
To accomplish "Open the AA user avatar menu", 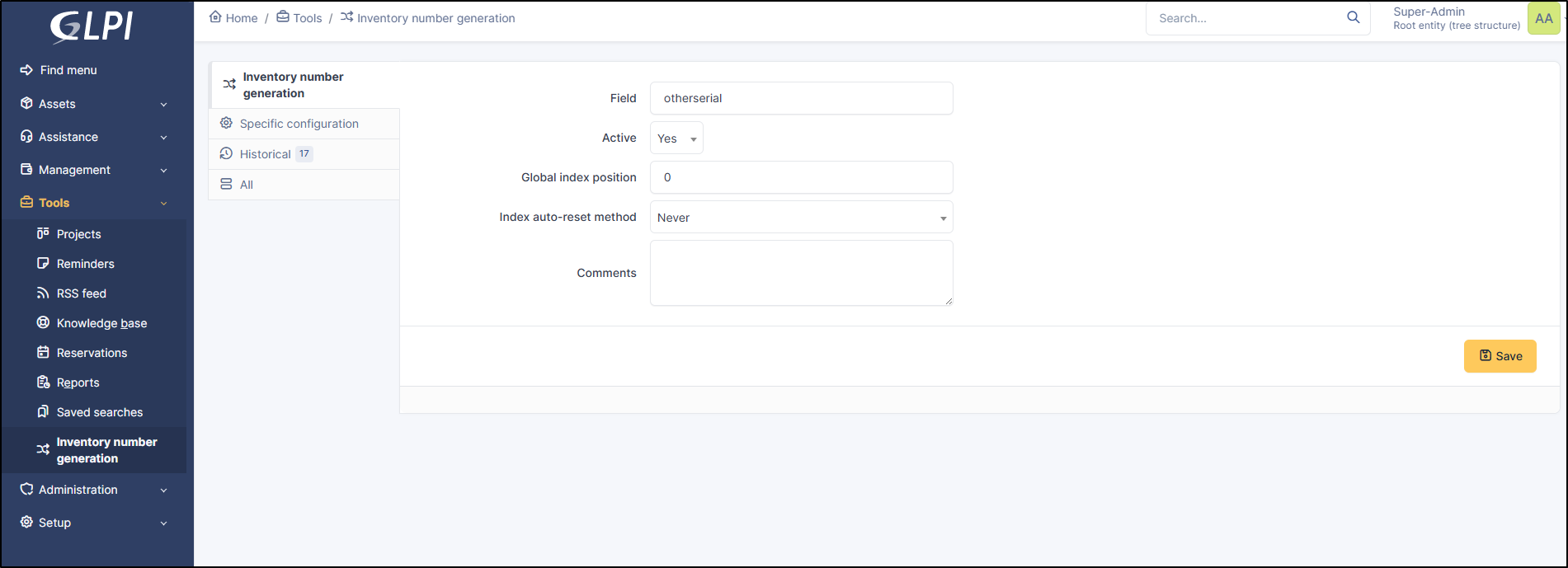I will point(1543,18).
